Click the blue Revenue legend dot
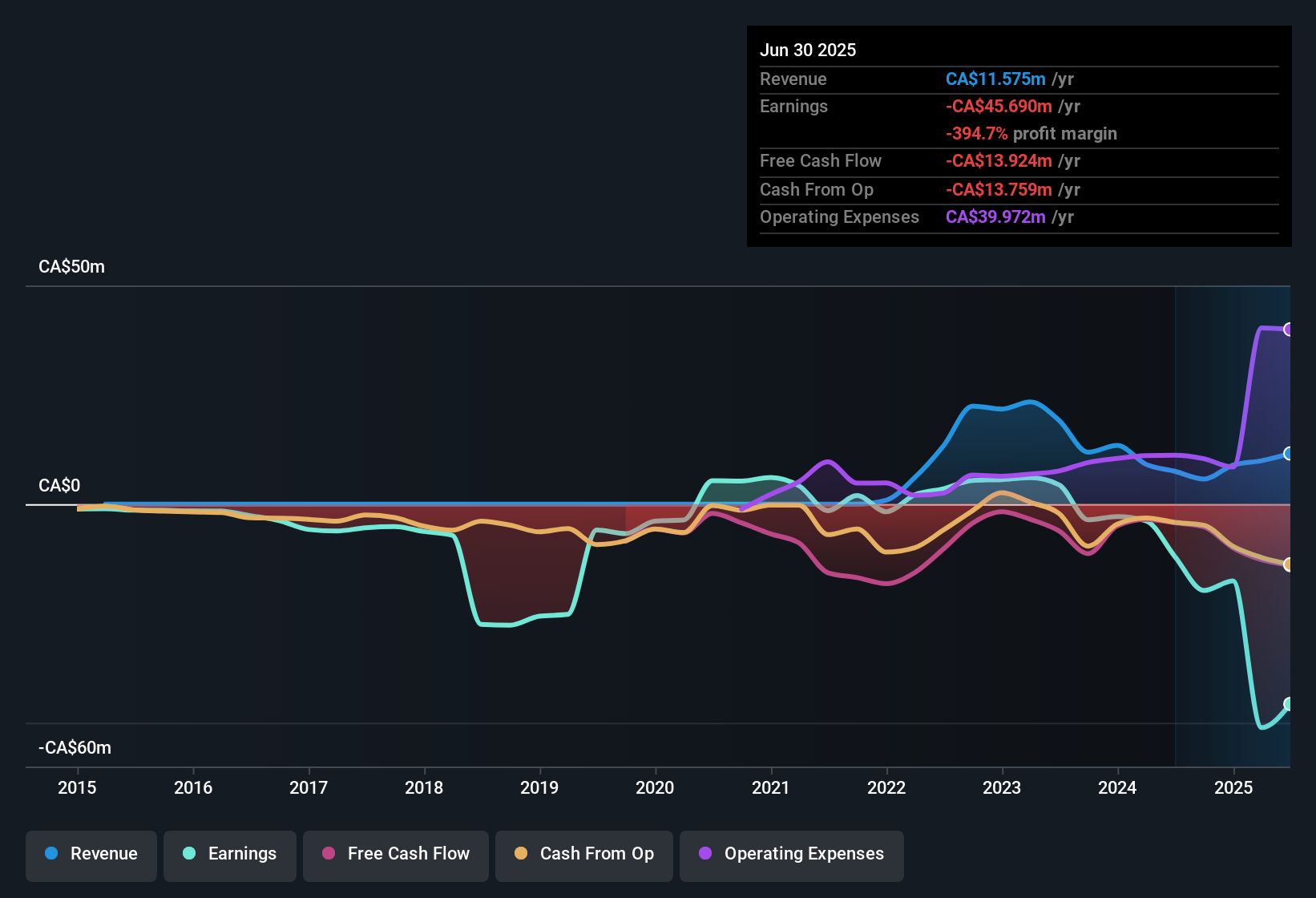Image resolution: width=1316 pixels, height=898 pixels. [x=51, y=854]
